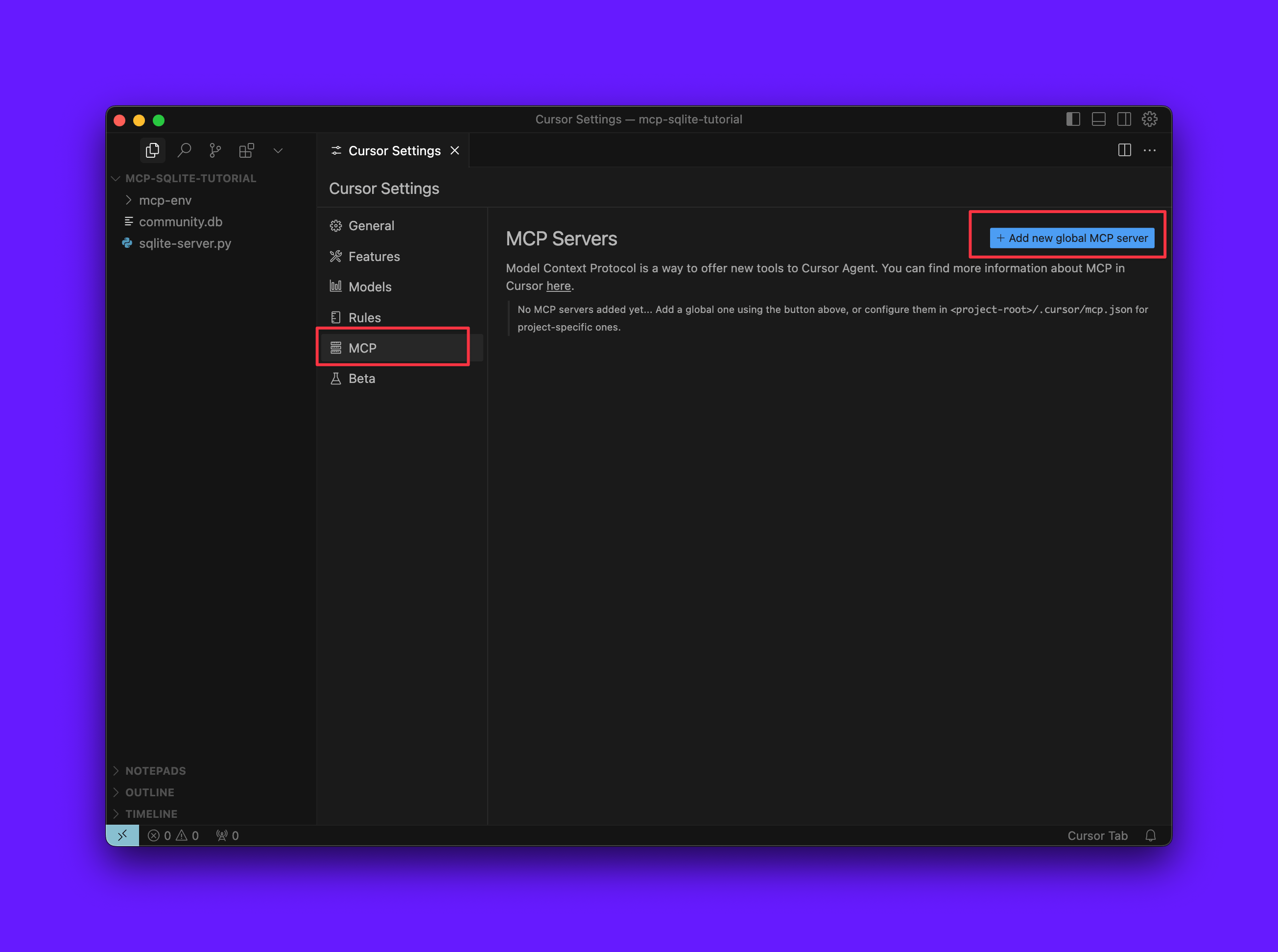The image size is (1278, 952).
Task: Click the 'No MCP servers added yet' message
Action: (x=832, y=318)
